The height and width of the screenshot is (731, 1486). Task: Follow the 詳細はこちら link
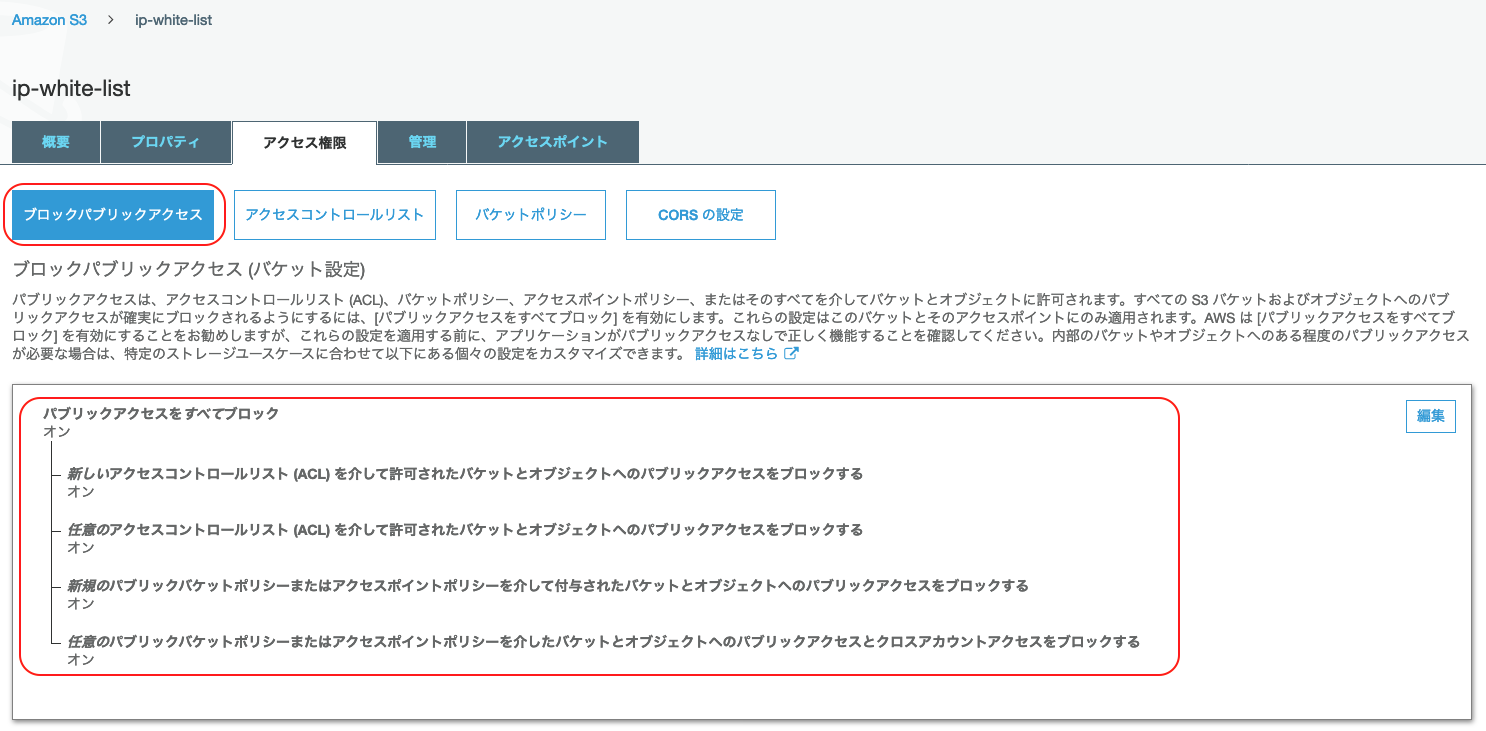[736, 354]
